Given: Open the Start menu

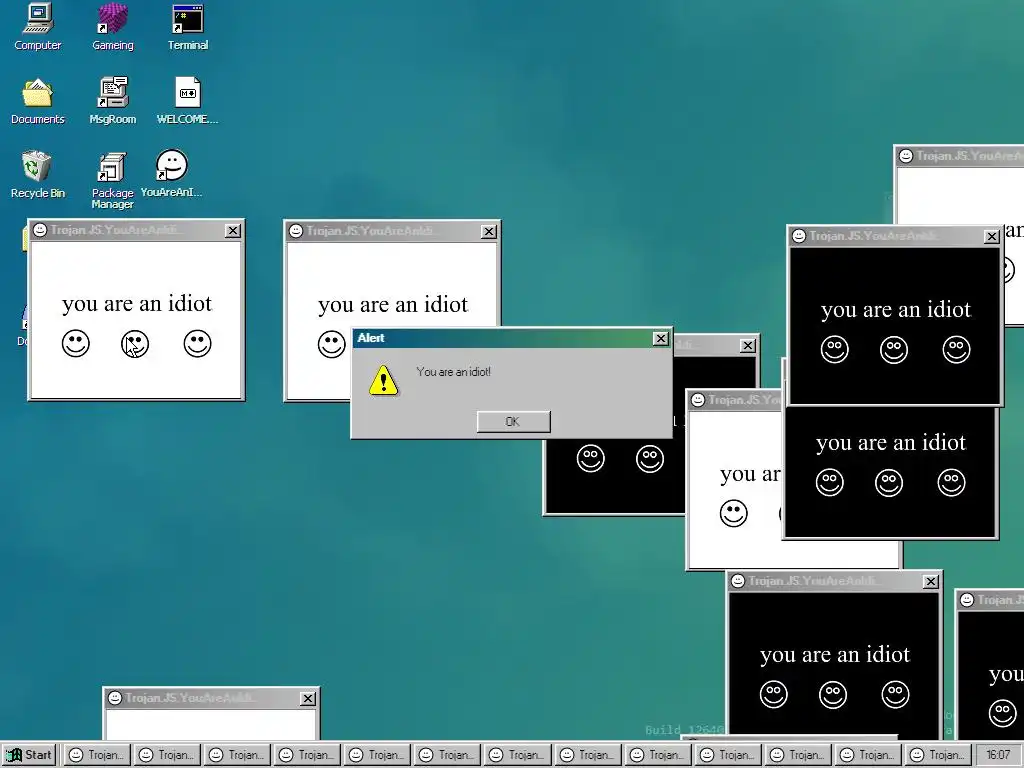Looking at the screenshot, I should 30,755.
